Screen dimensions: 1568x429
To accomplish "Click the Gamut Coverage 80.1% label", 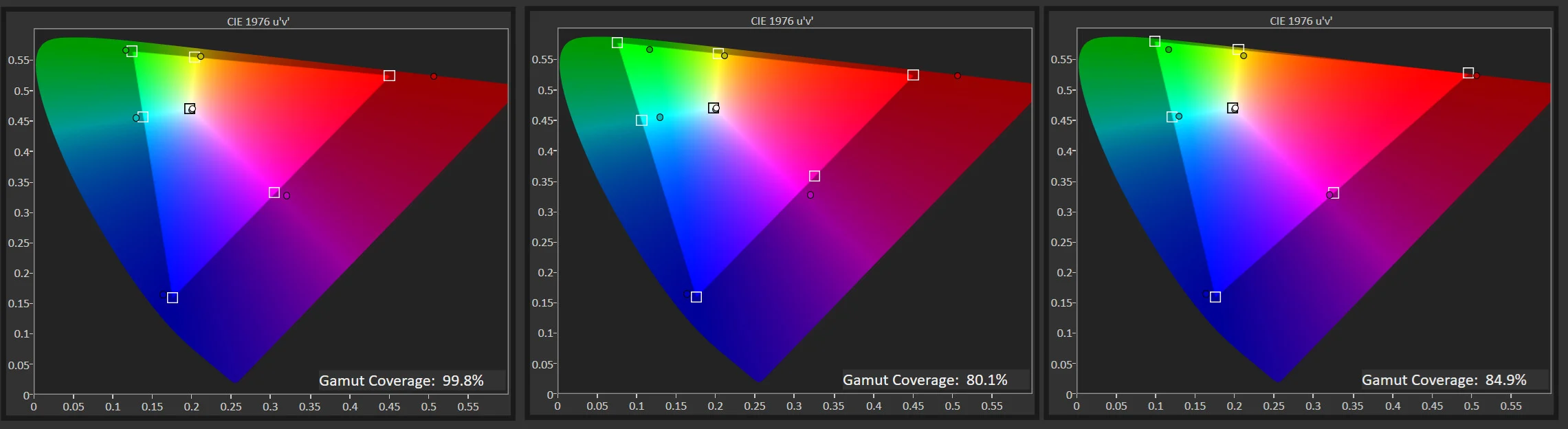I will [925, 379].
